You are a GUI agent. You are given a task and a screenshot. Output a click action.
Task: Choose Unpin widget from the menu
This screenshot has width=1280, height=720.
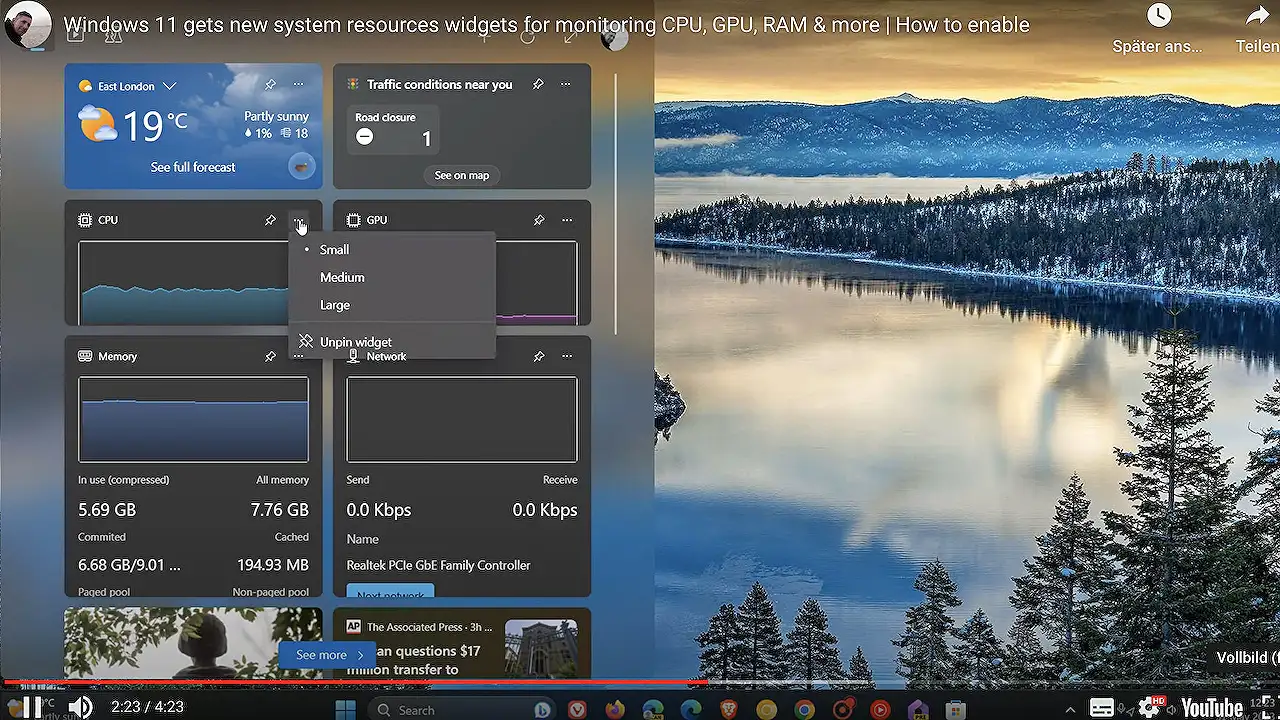356,341
